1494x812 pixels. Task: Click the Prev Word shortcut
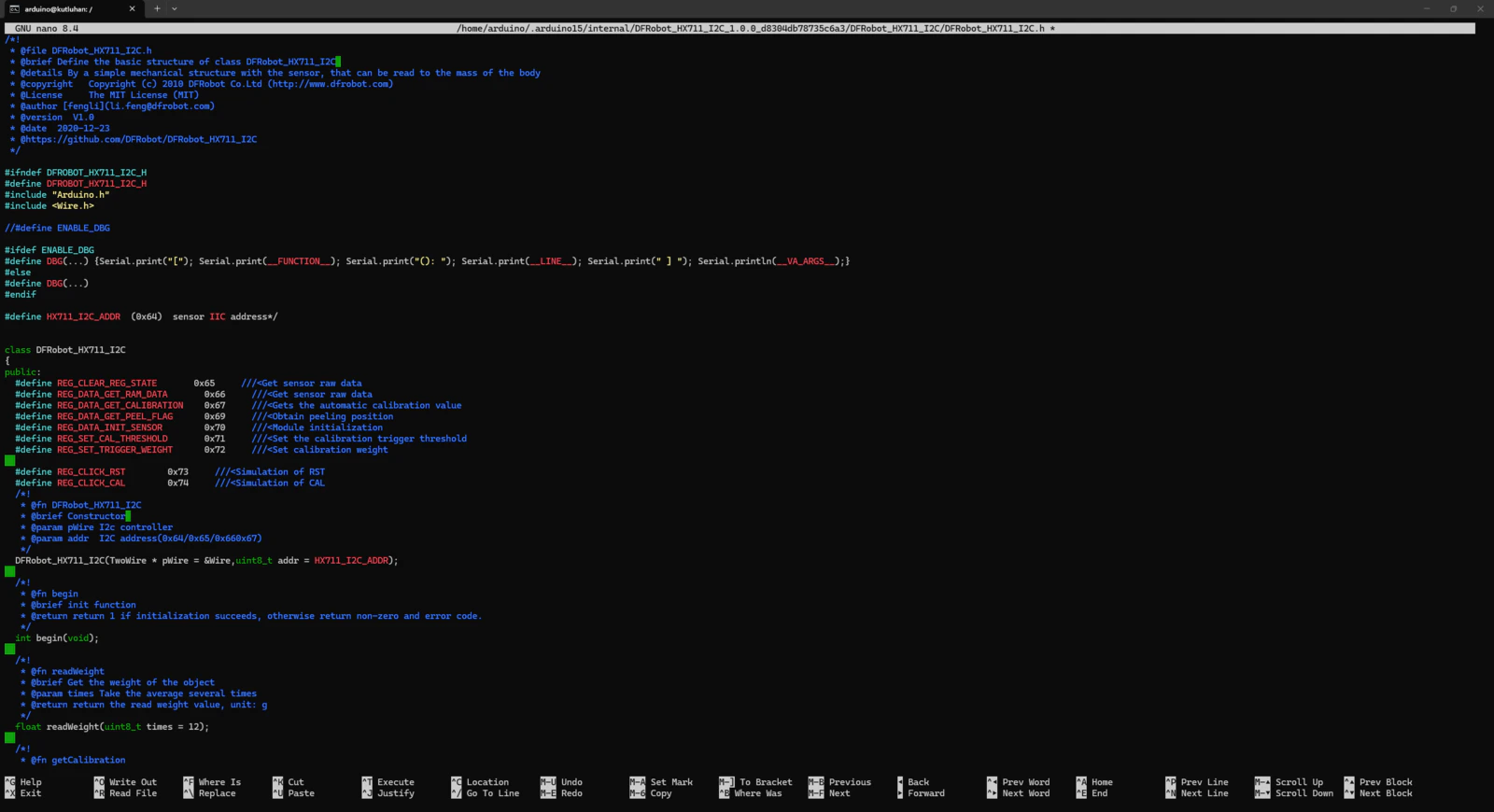coord(1025,782)
